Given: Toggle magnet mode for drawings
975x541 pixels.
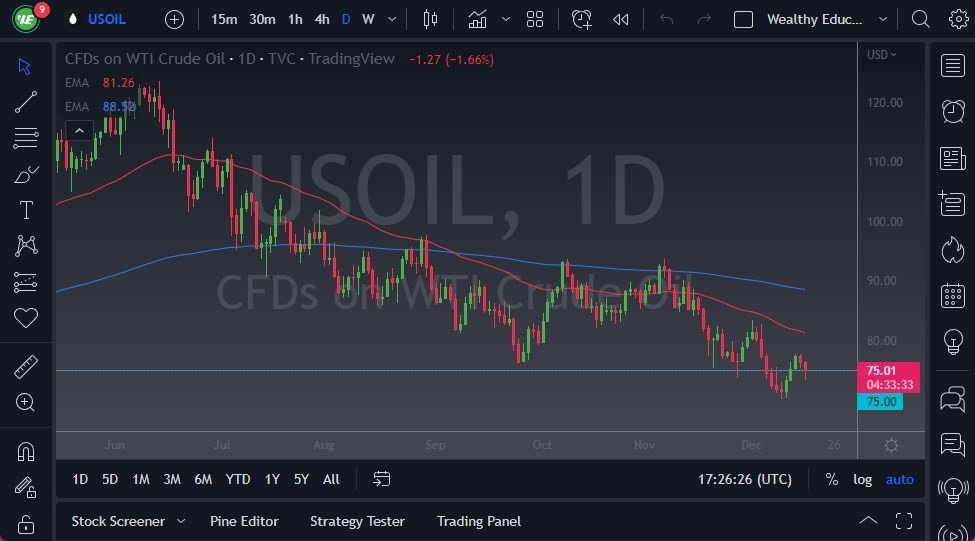Looking at the screenshot, I should 25,451.
